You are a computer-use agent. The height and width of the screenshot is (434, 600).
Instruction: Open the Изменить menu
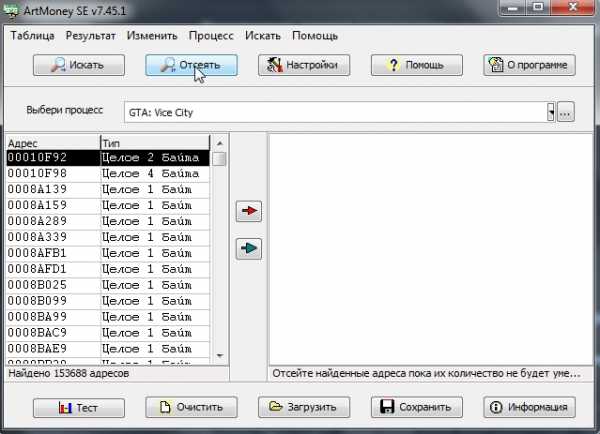pyautogui.click(x=152, y=36)
